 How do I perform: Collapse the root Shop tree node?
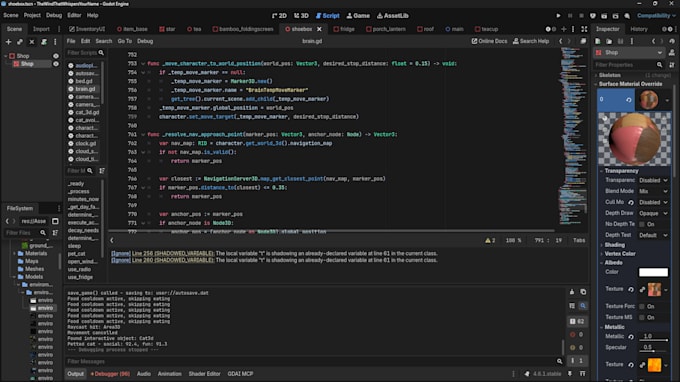(x=6, y=56)
